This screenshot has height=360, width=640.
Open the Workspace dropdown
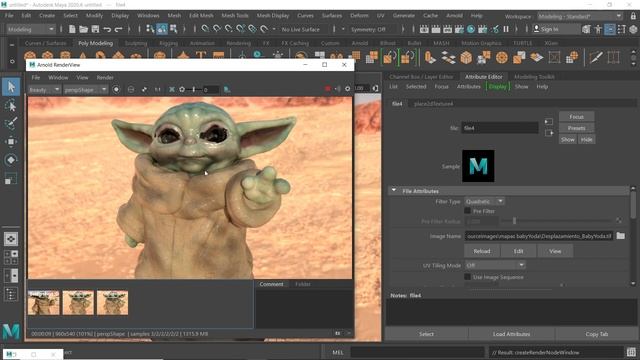[580, 16]
